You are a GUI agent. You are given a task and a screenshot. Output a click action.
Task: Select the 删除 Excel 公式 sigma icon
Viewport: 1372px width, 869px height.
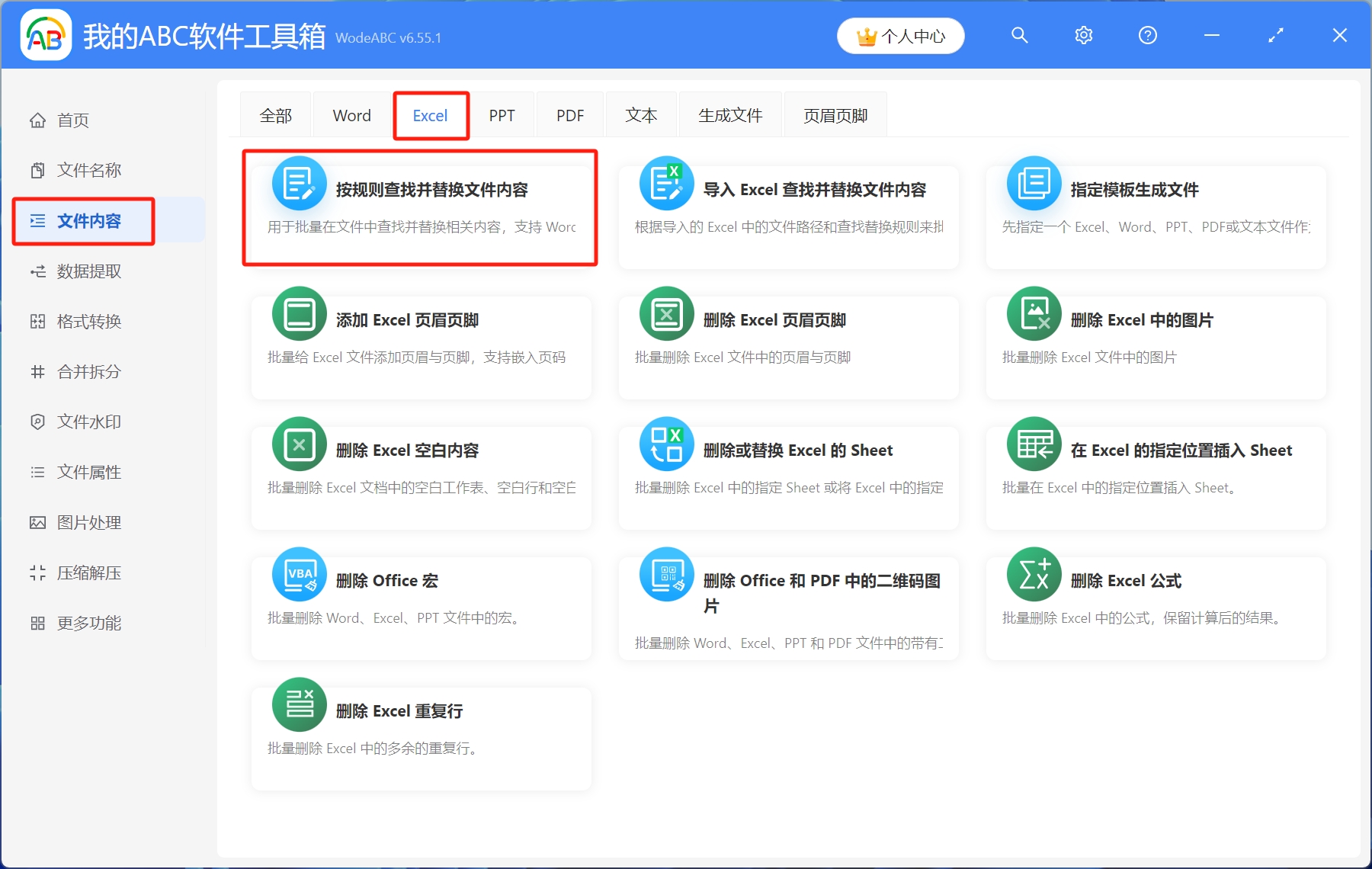coord(1034,574)
